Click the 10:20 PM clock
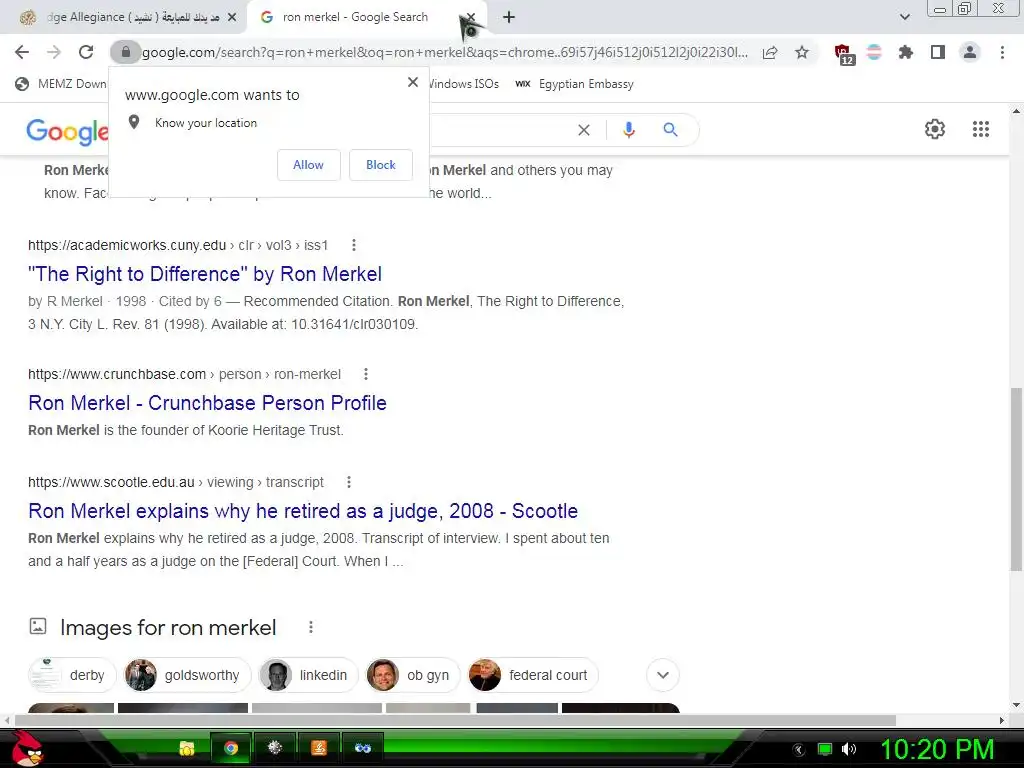 pyautogui.click(x=937, y=749)
